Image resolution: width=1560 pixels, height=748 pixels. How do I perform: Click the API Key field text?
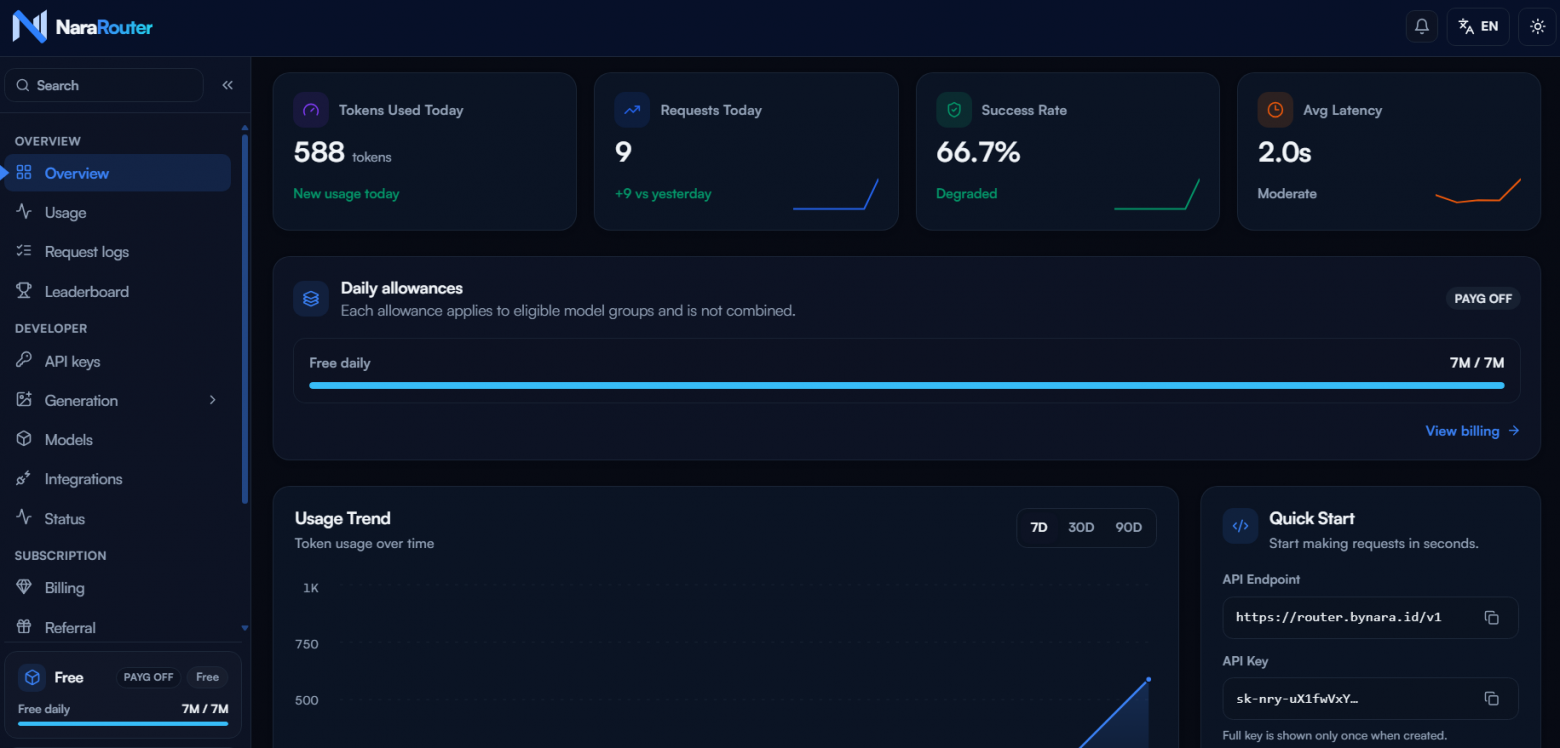[1297, 699]
